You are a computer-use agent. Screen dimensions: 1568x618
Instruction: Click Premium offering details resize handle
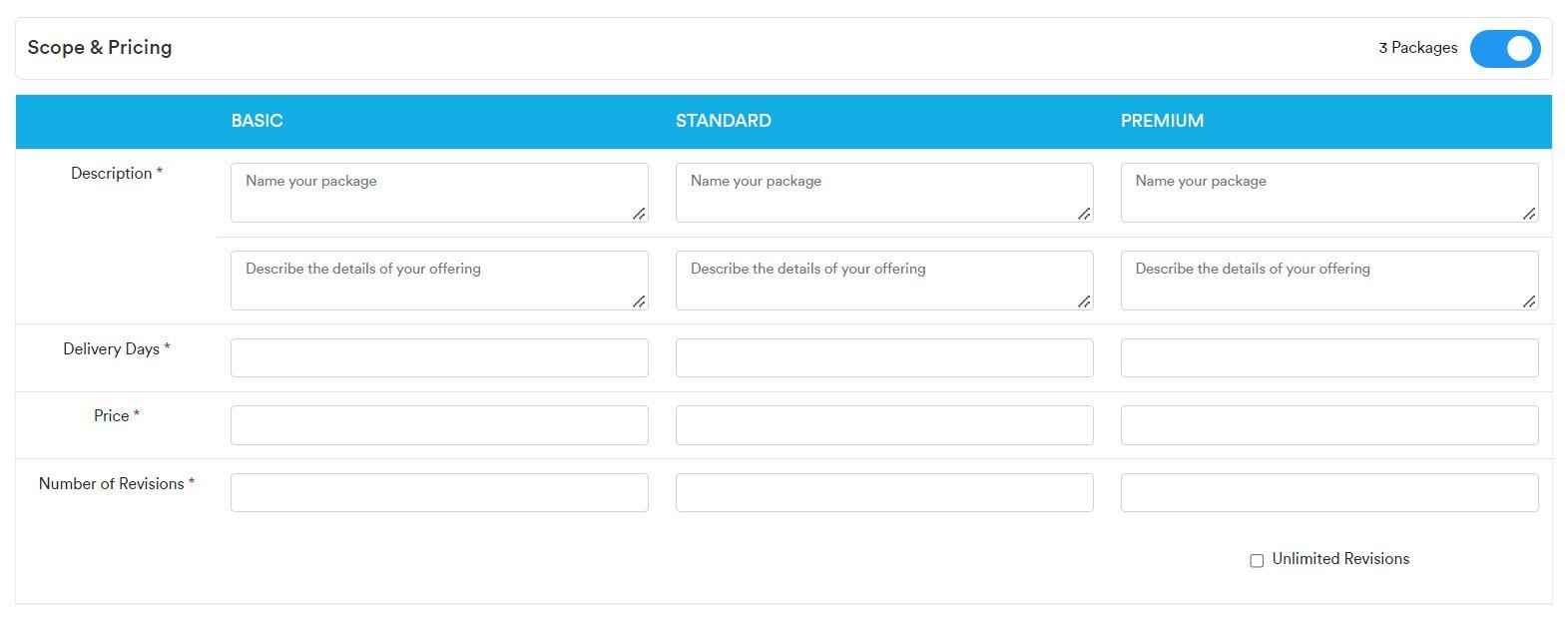coord(1529,302)
